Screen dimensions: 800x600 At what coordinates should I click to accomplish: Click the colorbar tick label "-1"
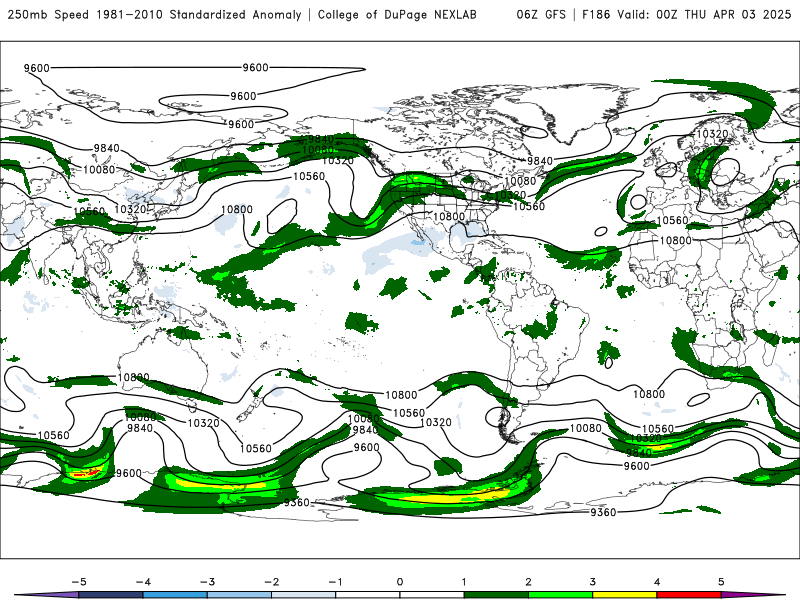click(335, 582)
